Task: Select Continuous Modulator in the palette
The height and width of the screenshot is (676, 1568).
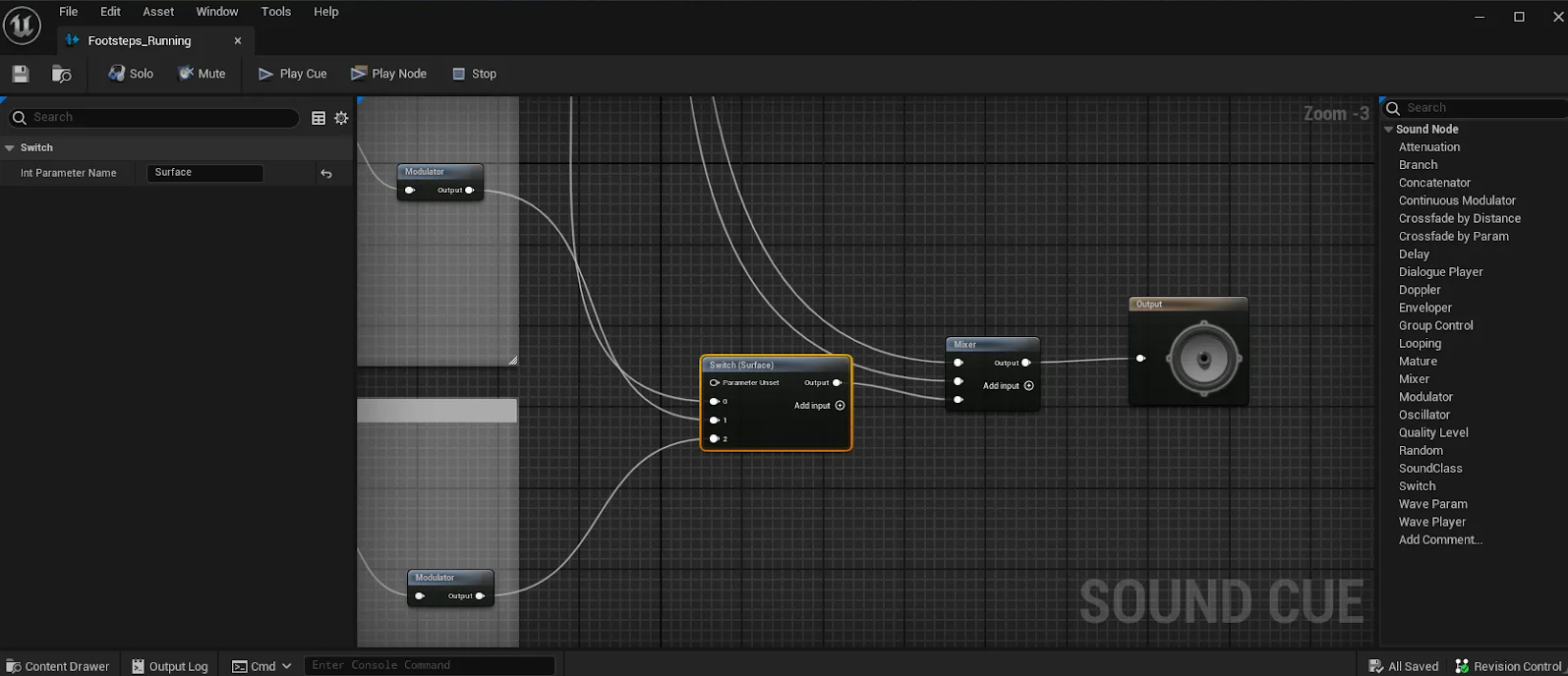Action: pos(1457,200)
